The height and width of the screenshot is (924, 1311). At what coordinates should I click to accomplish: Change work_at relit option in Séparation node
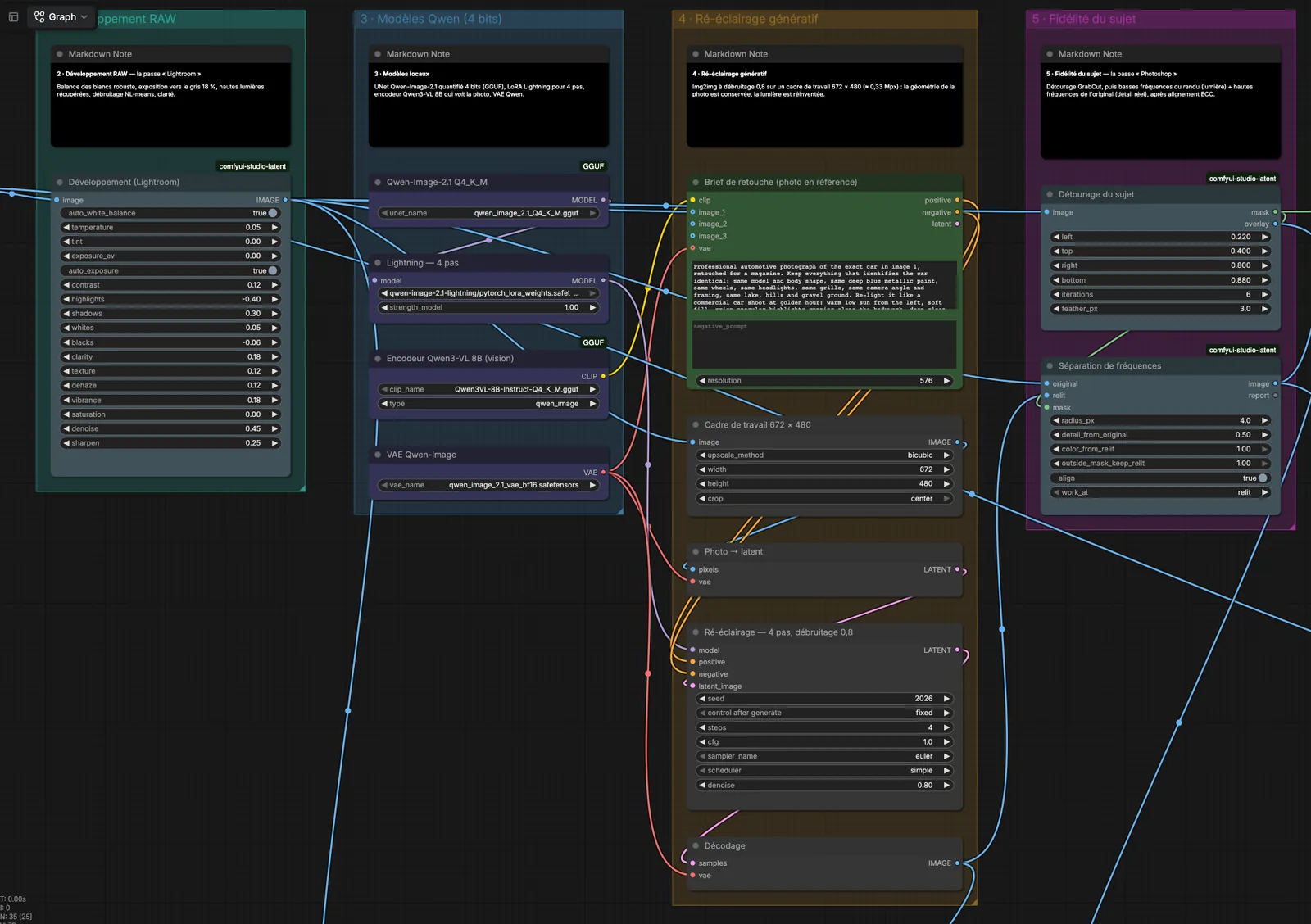1160,493
